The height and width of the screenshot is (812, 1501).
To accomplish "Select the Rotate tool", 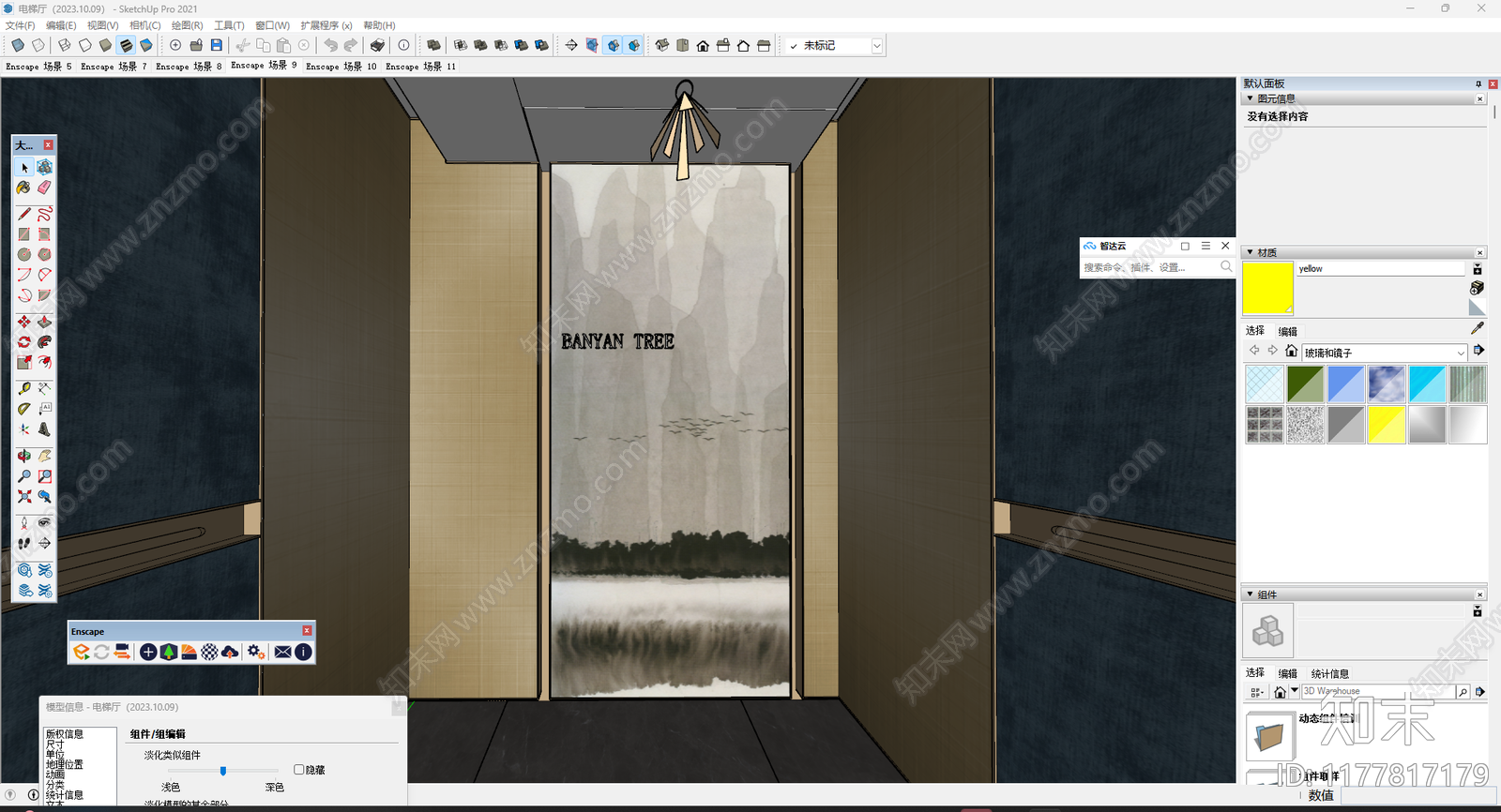I will 24,342.
